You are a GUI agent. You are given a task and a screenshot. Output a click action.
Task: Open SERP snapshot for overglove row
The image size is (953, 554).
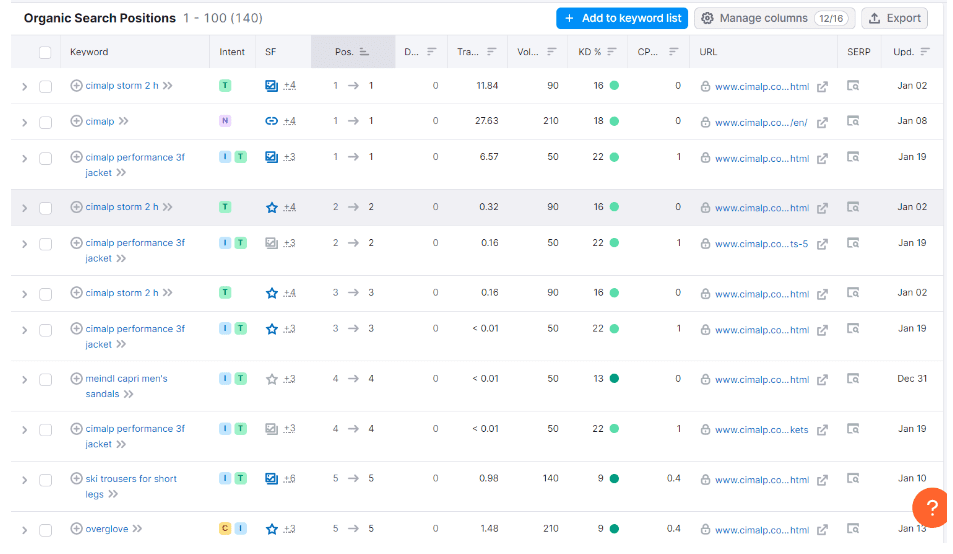[853, 528]
